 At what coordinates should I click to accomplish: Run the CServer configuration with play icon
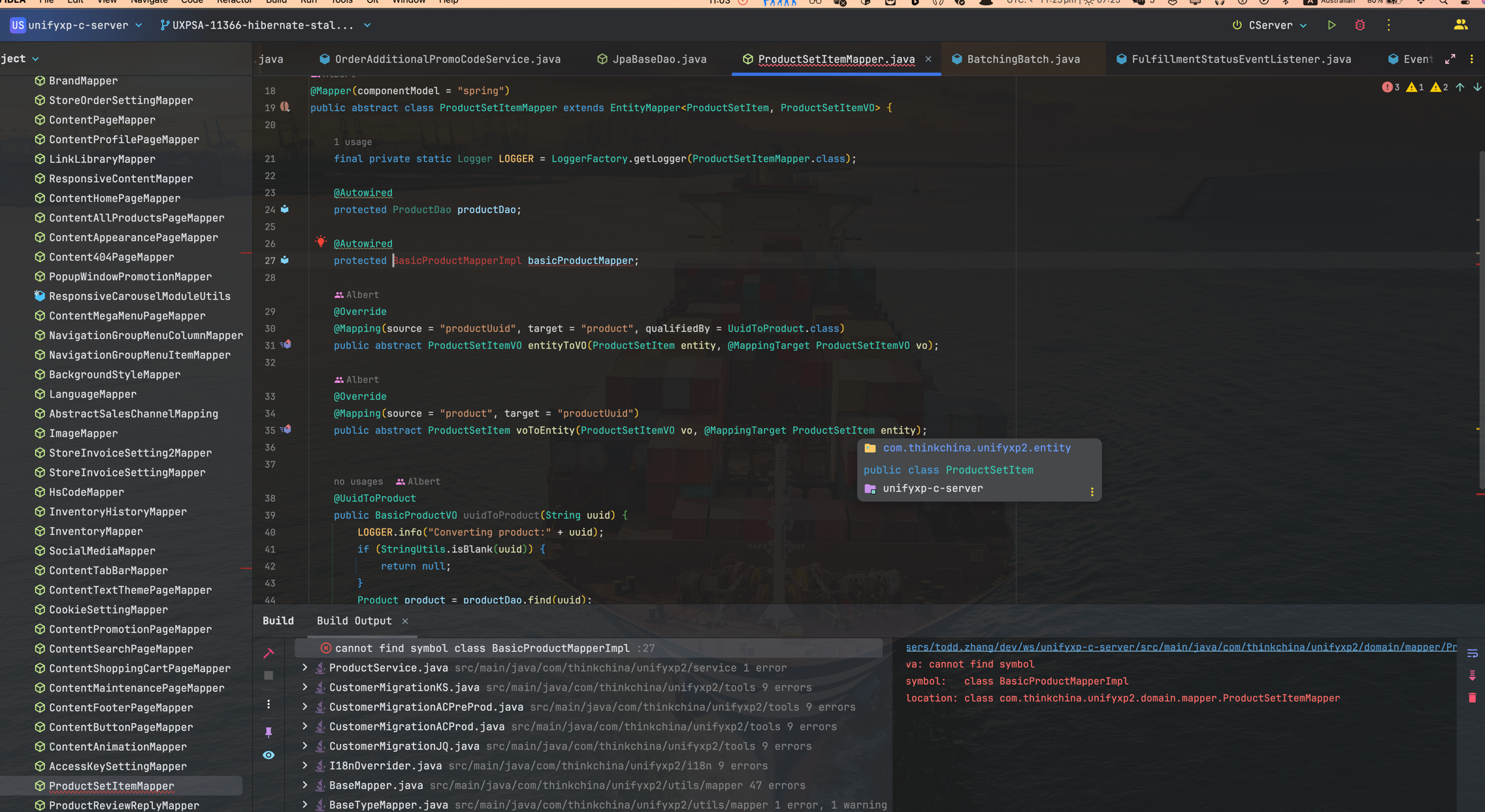pyautogui.click(x=1331, y=25)
